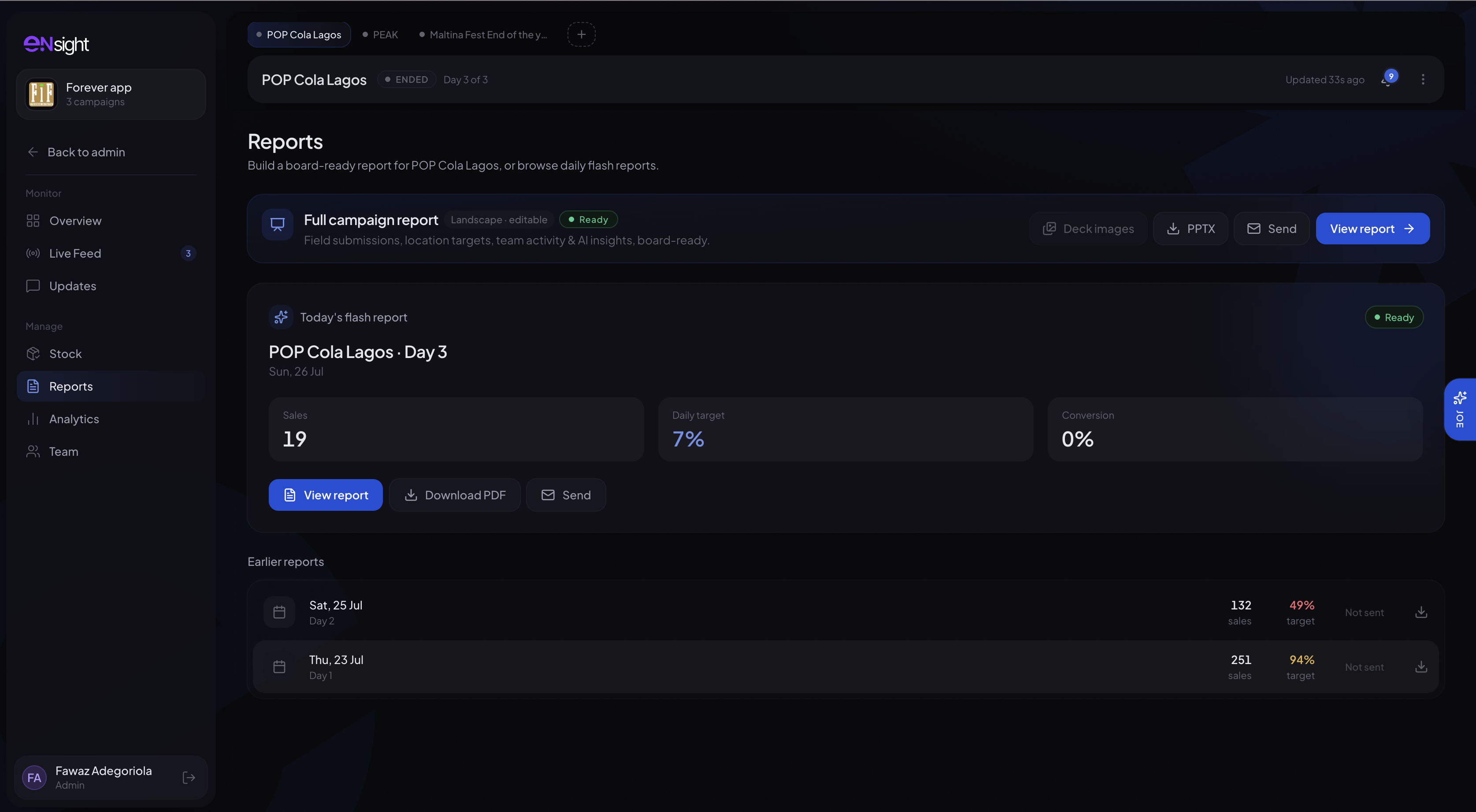
Task: Click the flash report sparkle icon
Action: tap(281, 317)
